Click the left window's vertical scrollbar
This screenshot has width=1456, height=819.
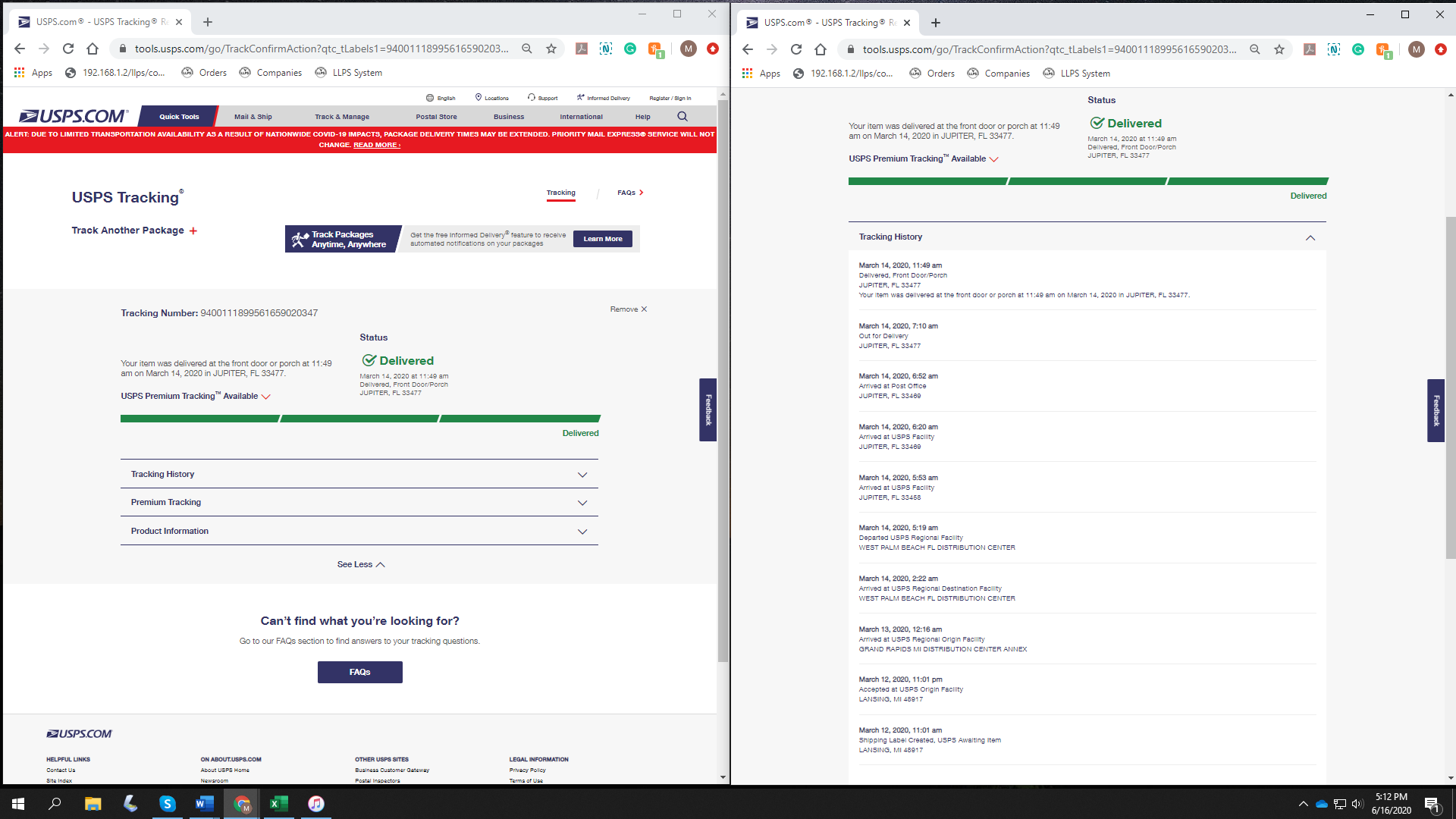[x=723, y=379]
